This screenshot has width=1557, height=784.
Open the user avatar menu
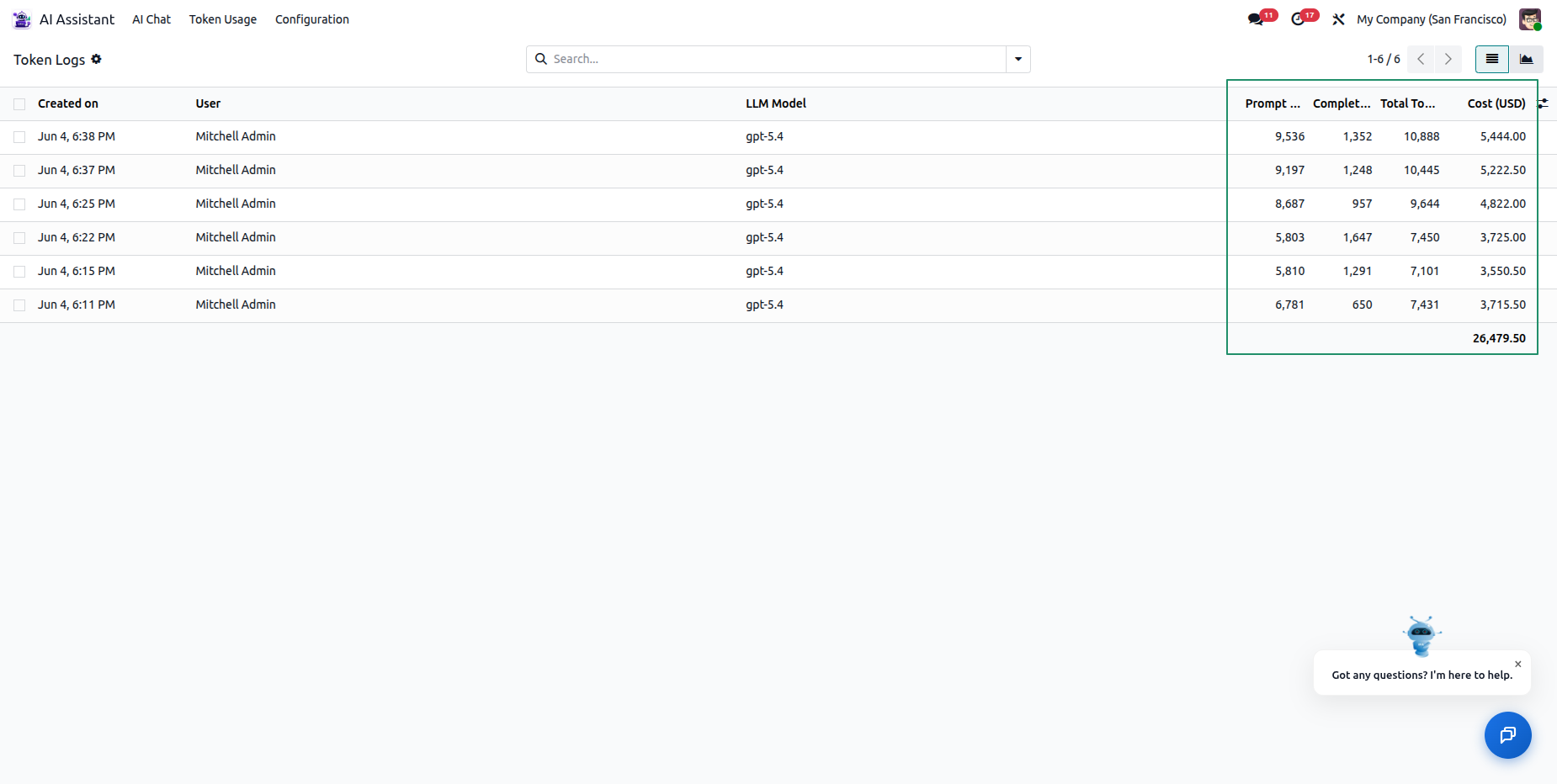[x=1530, y=19]
